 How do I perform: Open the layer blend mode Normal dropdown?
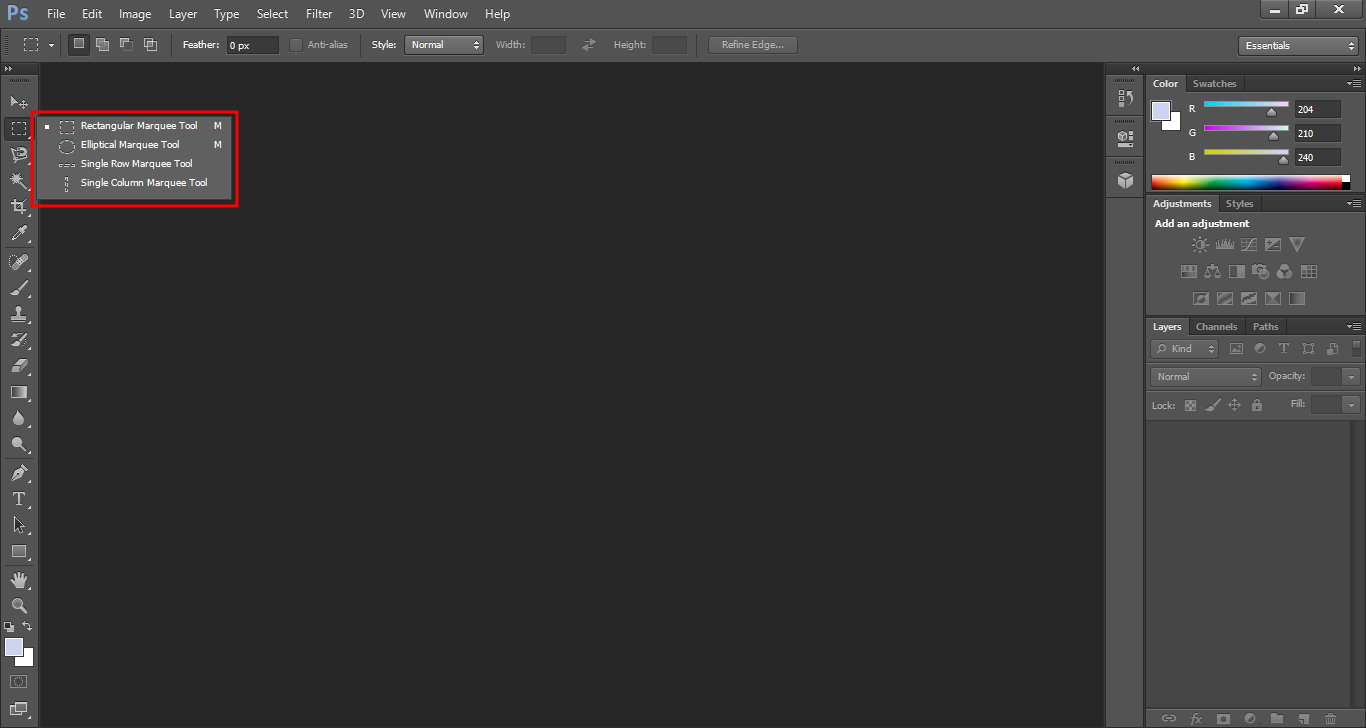point(1207,376)
